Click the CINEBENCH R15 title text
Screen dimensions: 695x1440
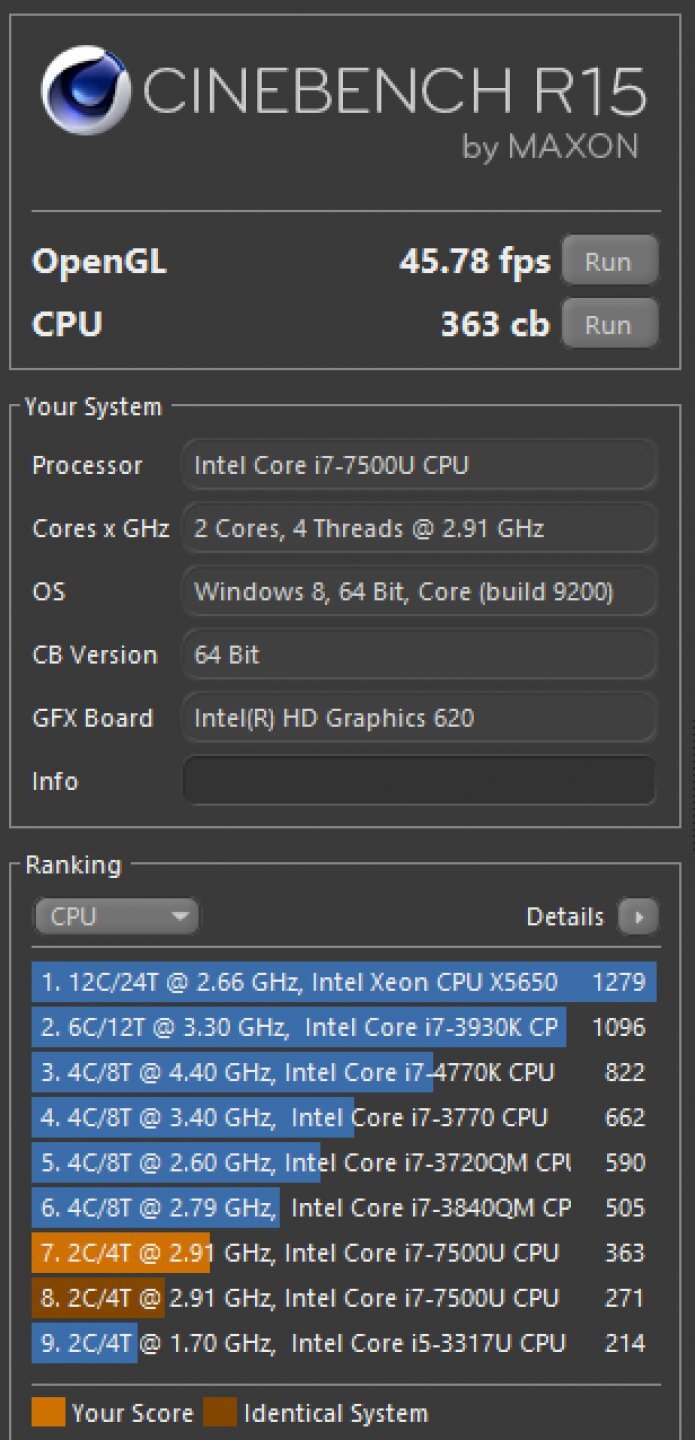click(x=400, y=90)
